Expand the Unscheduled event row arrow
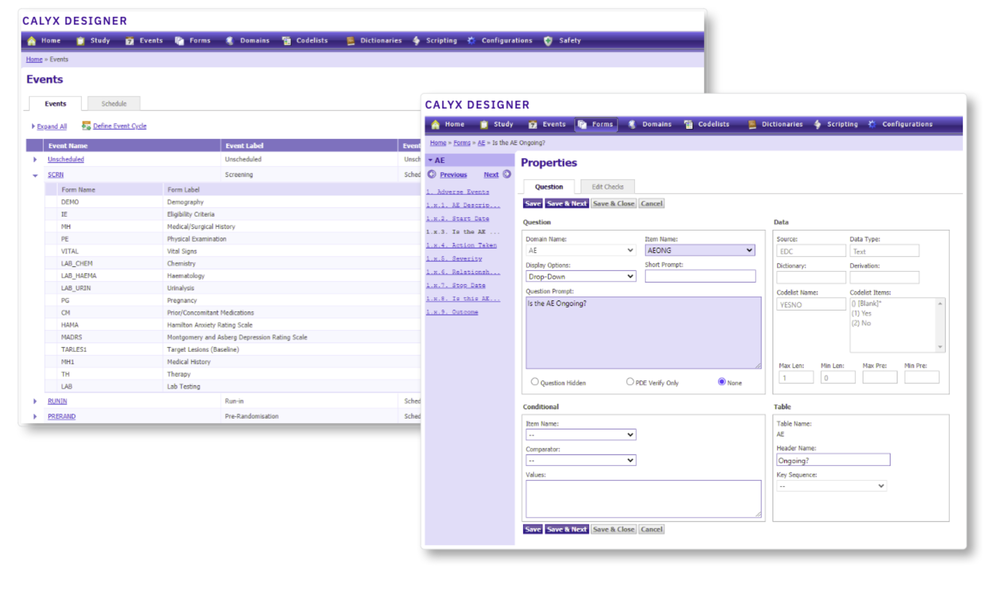The image size is (1000, 589). pos(35,159)
